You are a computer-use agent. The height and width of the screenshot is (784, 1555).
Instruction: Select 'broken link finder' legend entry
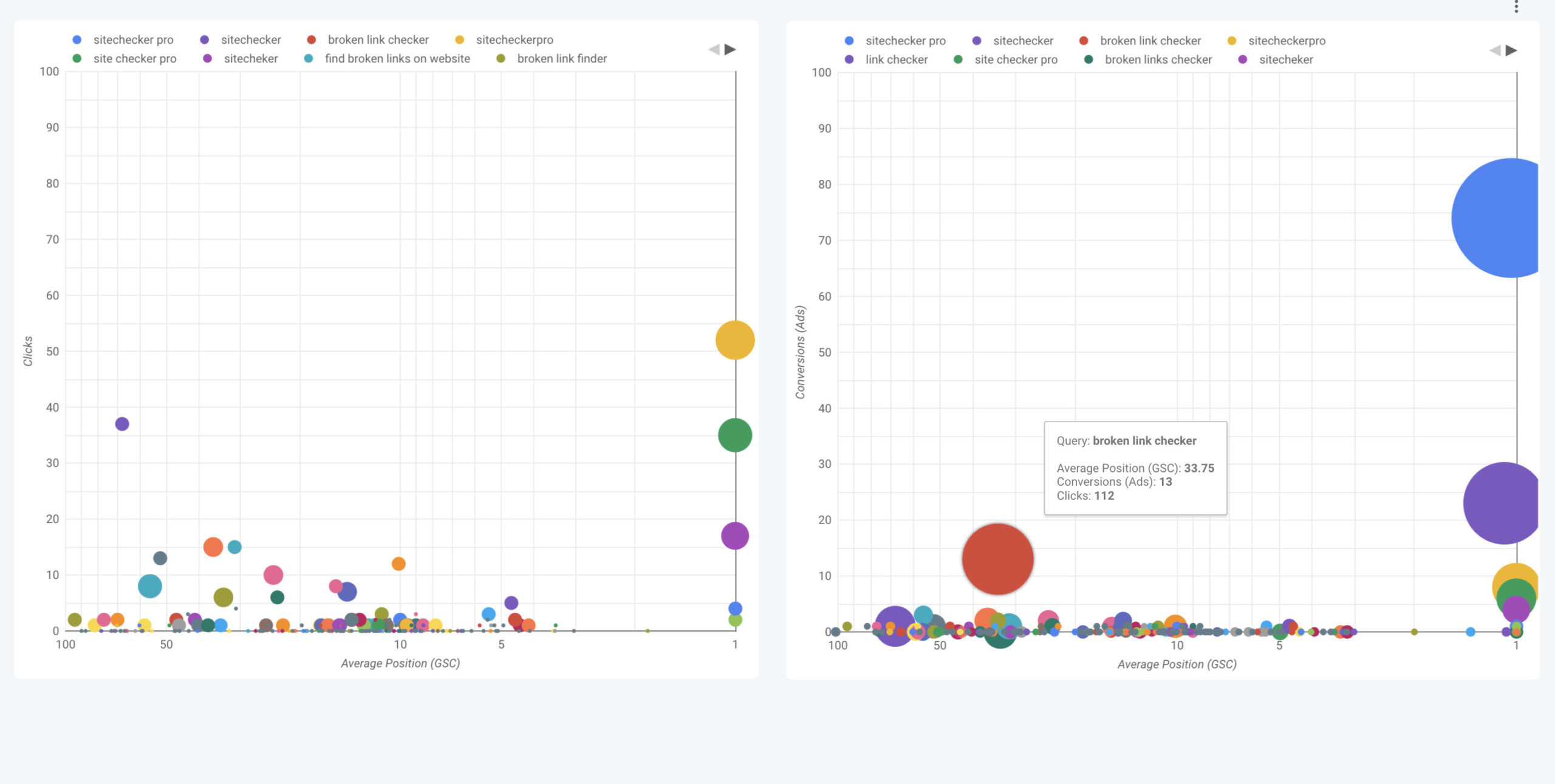(552, 58)
